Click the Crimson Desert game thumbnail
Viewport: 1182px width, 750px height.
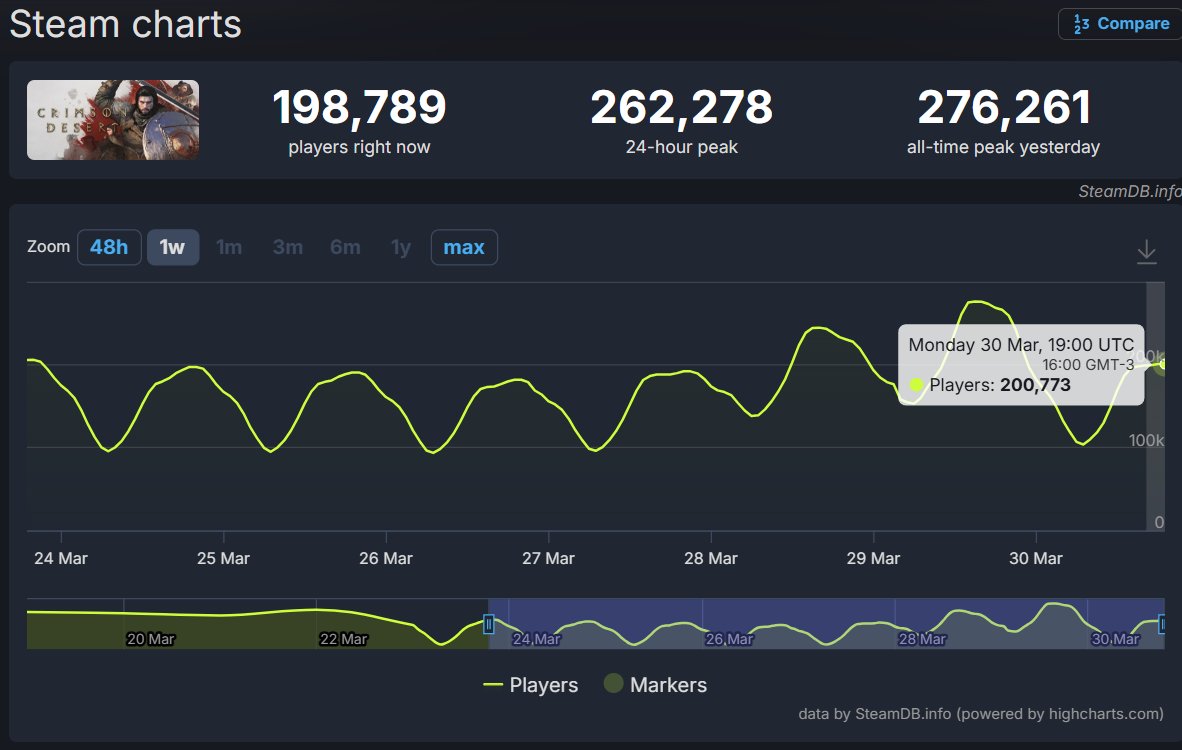[x=113, y=120]
